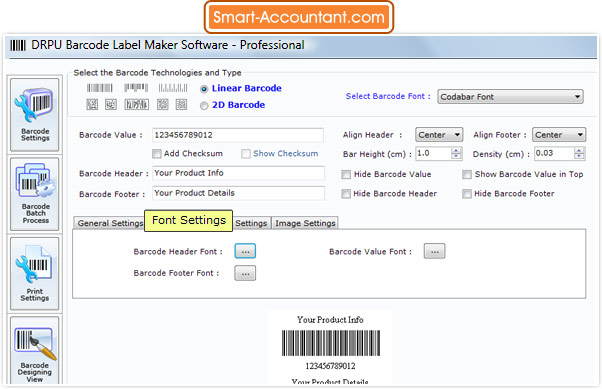Image resolution: width=602 pixels, height=389 pixels.
Task: Click the second 2D barcode sample icon
Action: [111, 104]
